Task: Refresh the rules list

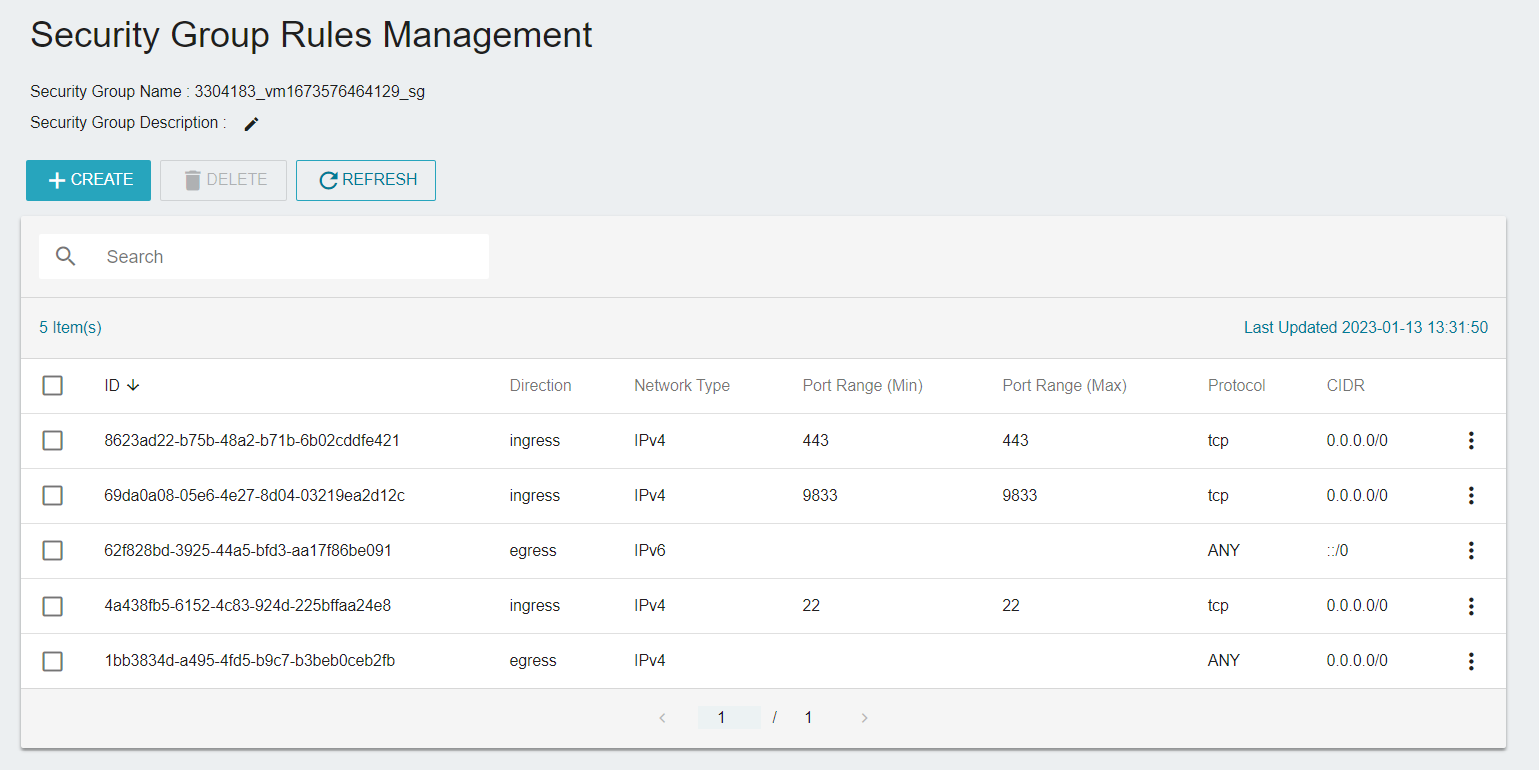Action: (366, 180)
